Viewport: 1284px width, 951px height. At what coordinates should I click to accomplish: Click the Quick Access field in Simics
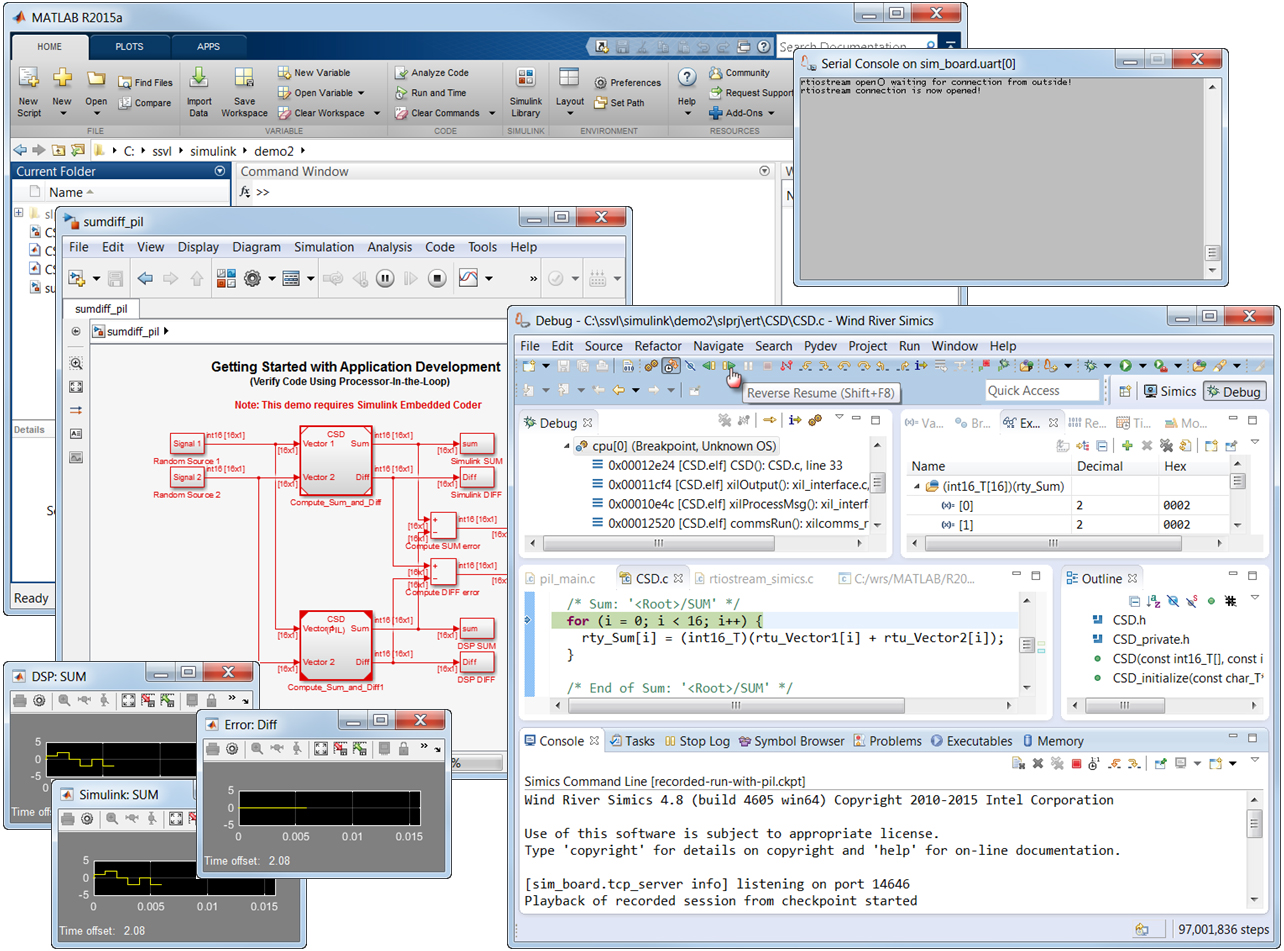pyautogui.click(x=1042, y=391)
